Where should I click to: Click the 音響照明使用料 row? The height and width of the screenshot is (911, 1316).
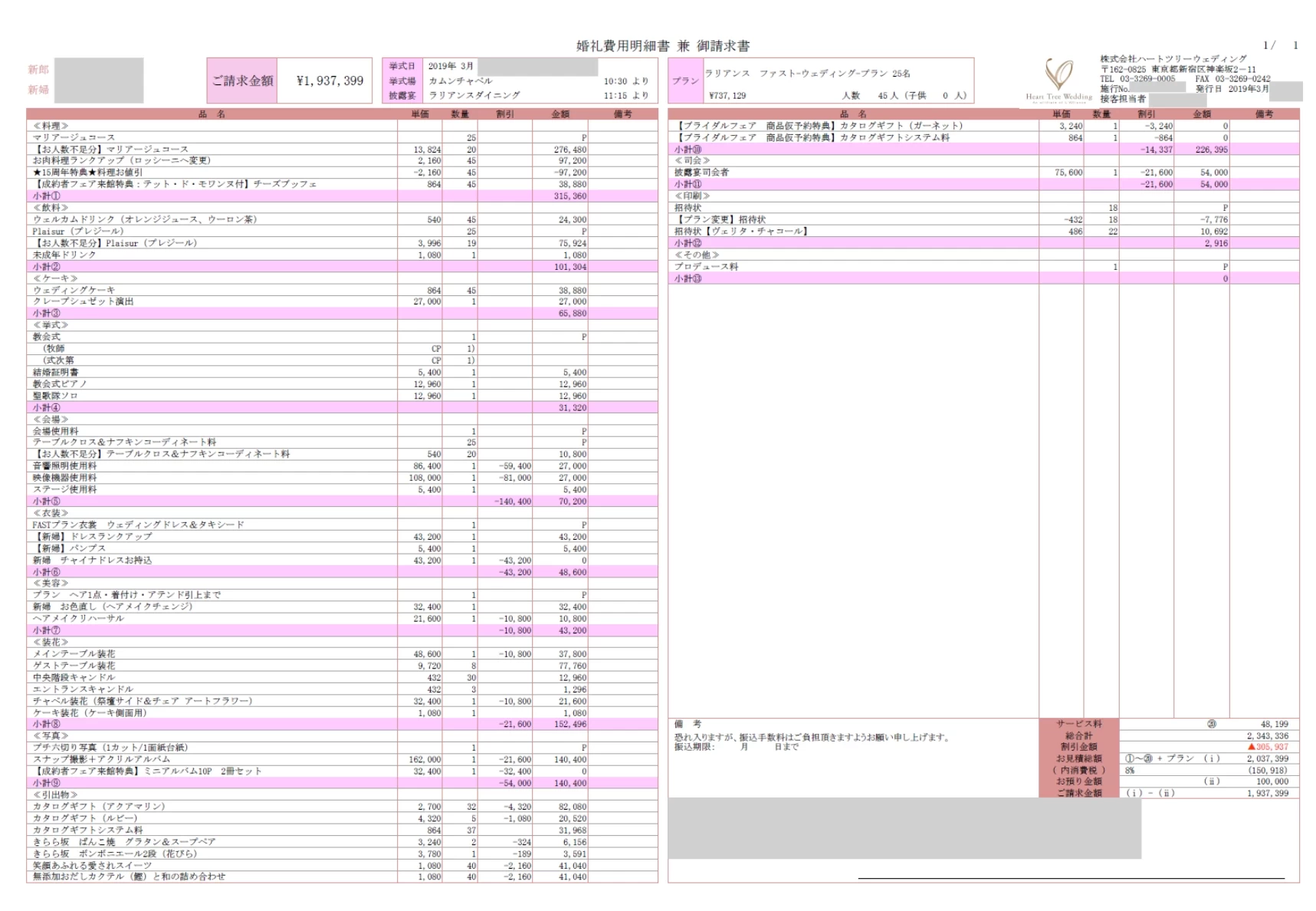342,466
